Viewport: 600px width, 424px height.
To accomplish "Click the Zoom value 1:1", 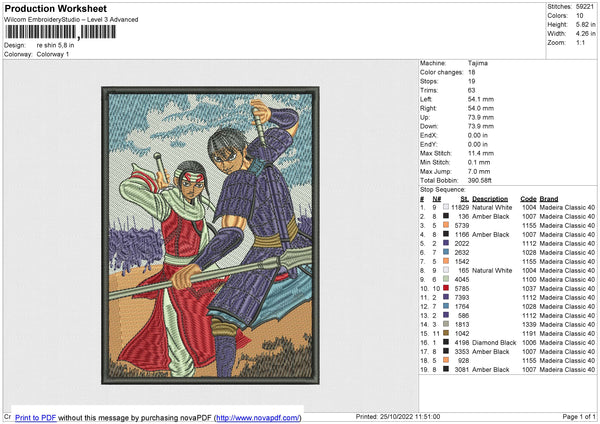I will click(x=580, y=42).
